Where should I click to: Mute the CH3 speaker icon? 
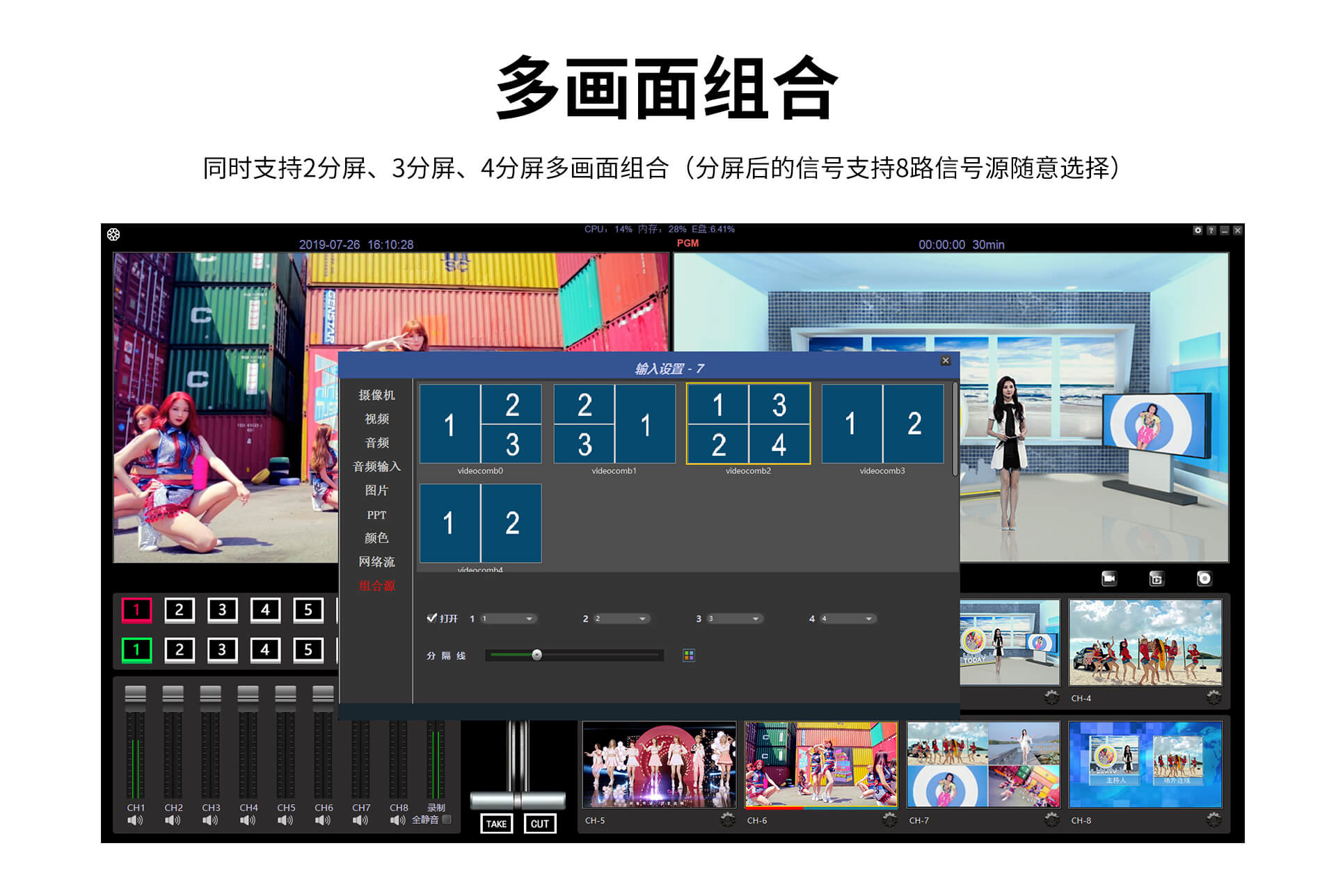click(x=210, y=821)
